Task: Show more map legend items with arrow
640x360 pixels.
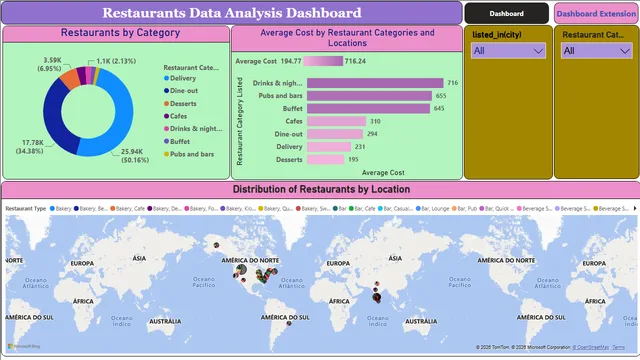Action: click(x=635, y=208)
